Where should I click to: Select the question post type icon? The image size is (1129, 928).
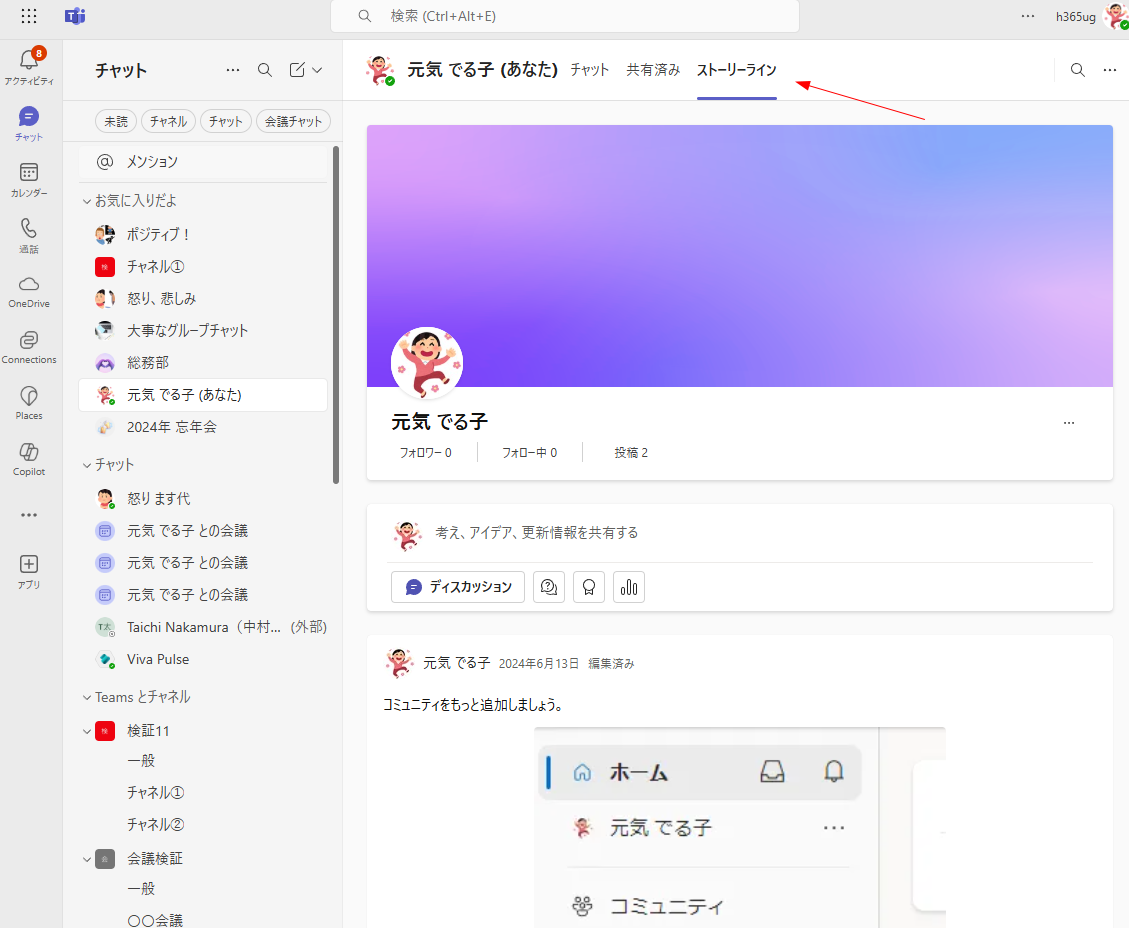point(549,587)
